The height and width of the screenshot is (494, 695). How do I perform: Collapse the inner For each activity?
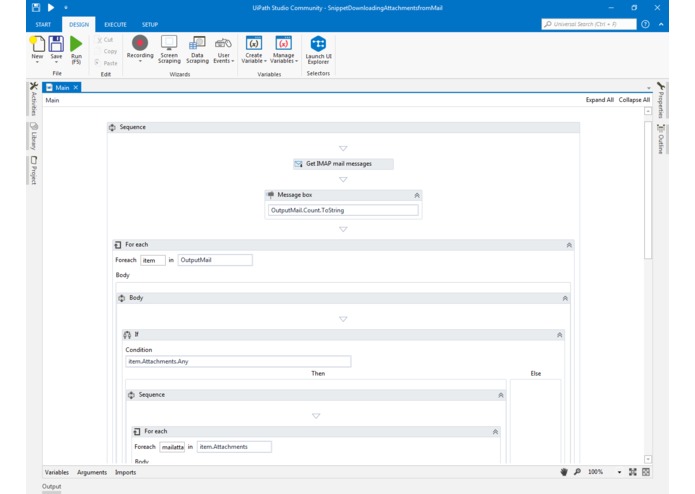point(495,432)
